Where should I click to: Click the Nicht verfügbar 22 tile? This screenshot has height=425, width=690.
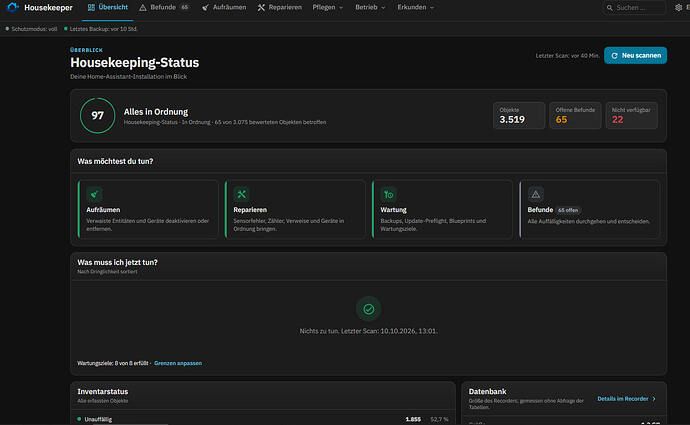click(631, 116)
